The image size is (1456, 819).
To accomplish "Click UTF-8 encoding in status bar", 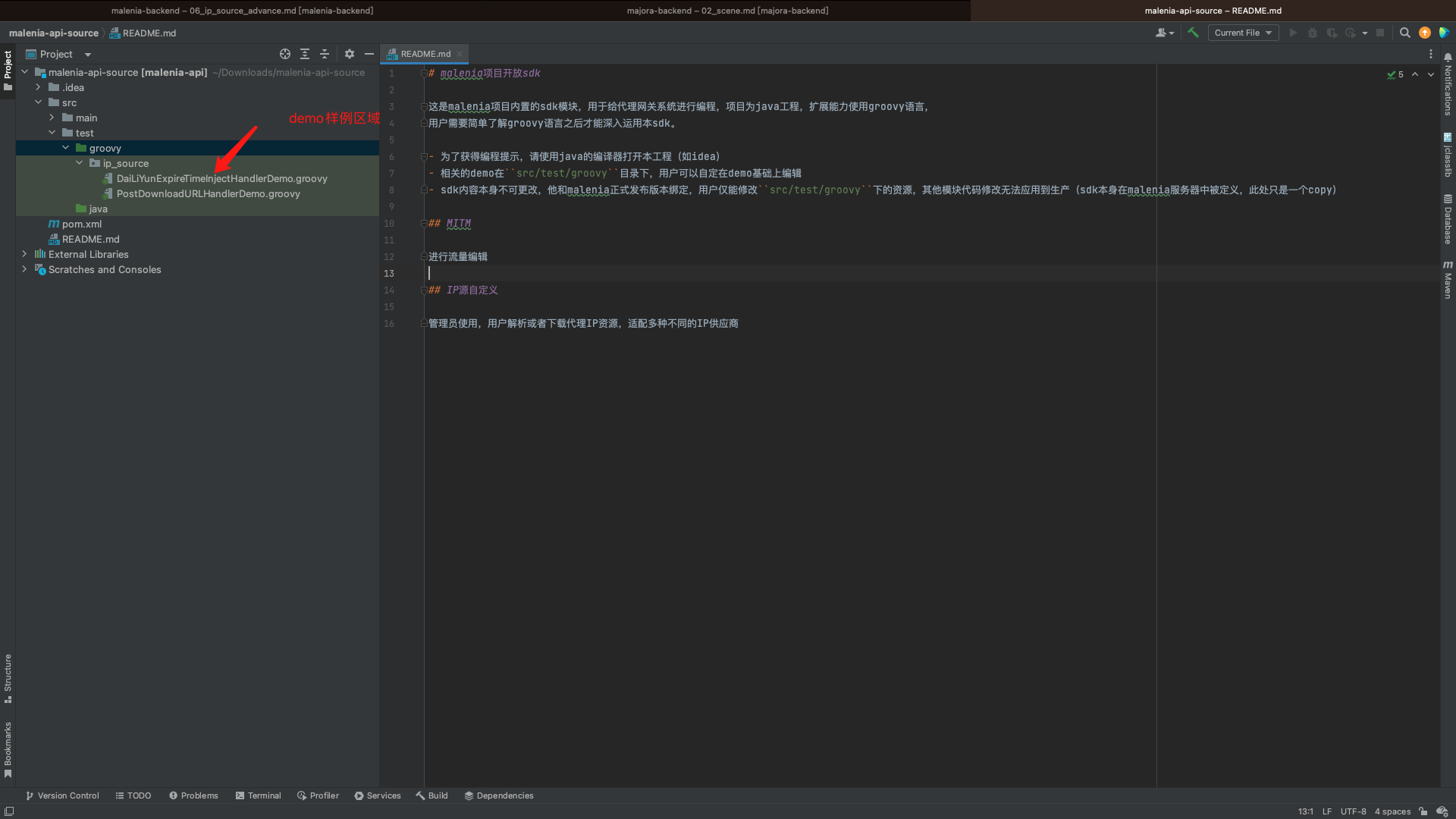I will 1353,811.
